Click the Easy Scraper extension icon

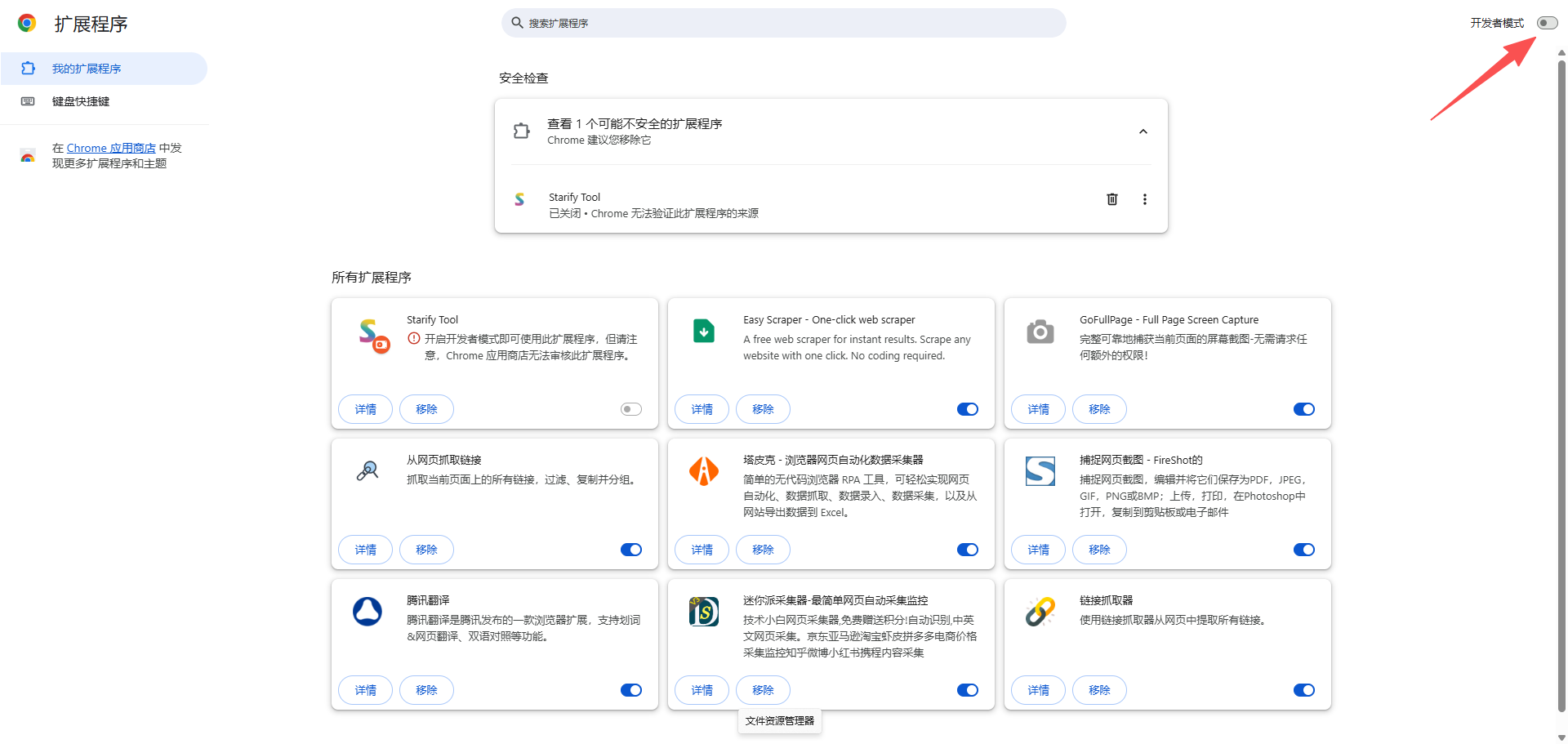pyautogui.click(x=703, y=332)
